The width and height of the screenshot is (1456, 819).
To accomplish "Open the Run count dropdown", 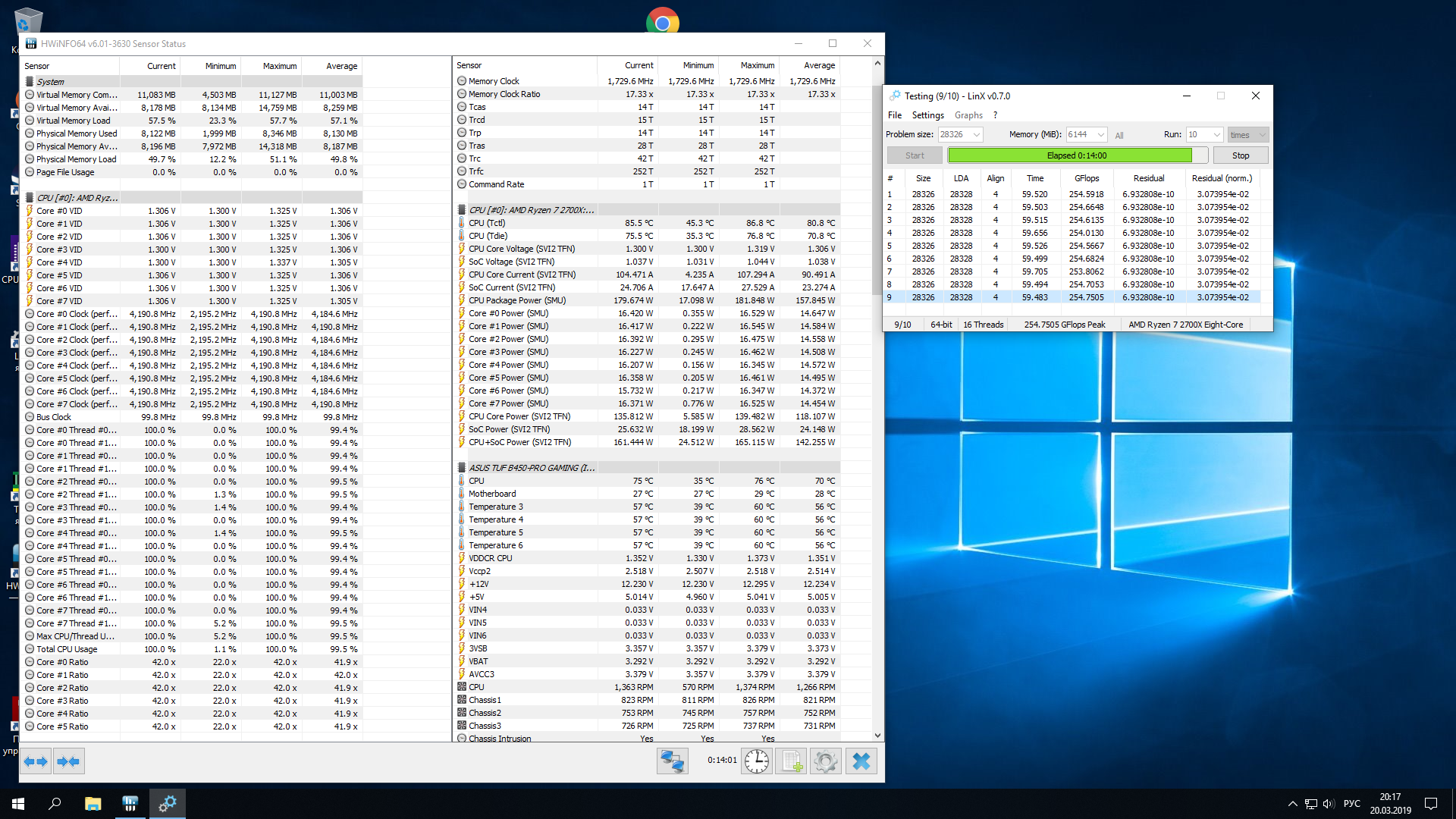I will click(x=1216, y=135).
